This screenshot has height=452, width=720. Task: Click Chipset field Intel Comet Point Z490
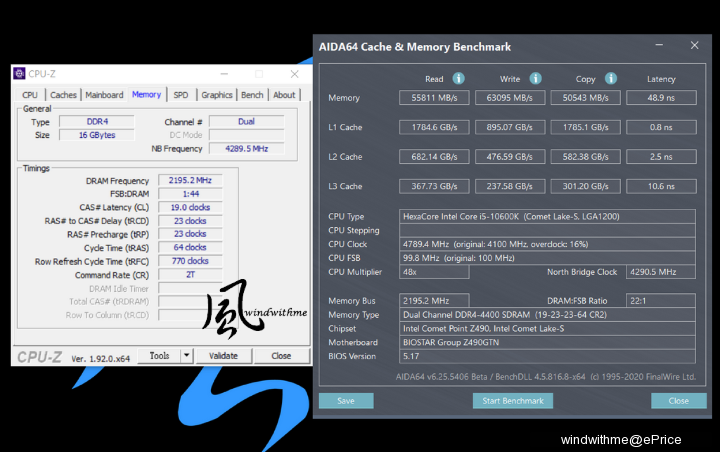(547, 328)
